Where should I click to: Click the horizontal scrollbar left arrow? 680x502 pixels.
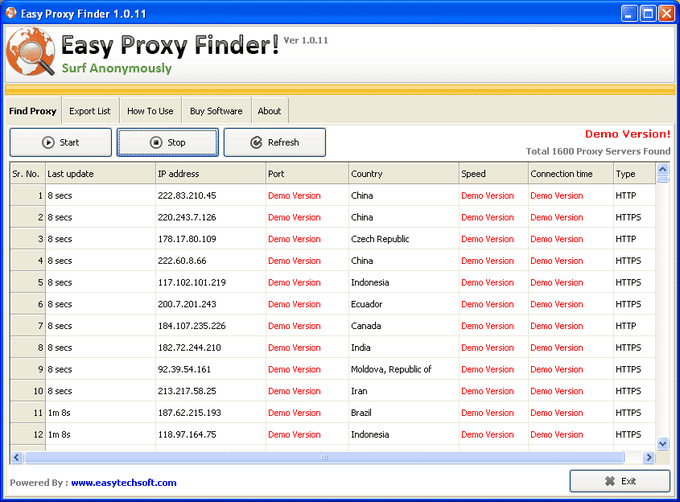click(x=17, y=457)
